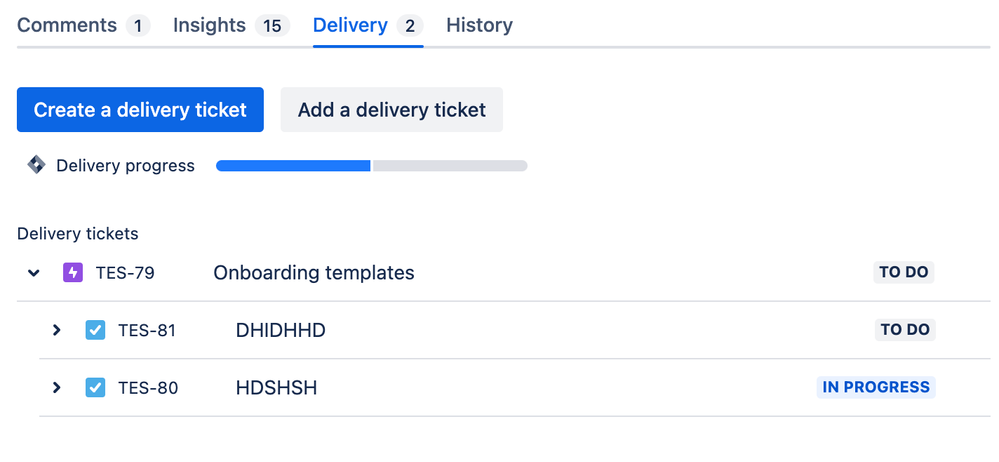This screenshot has height=462, width=999.
Task: Click the purple epic icon for TES-79
Action: tap(73, 272)
